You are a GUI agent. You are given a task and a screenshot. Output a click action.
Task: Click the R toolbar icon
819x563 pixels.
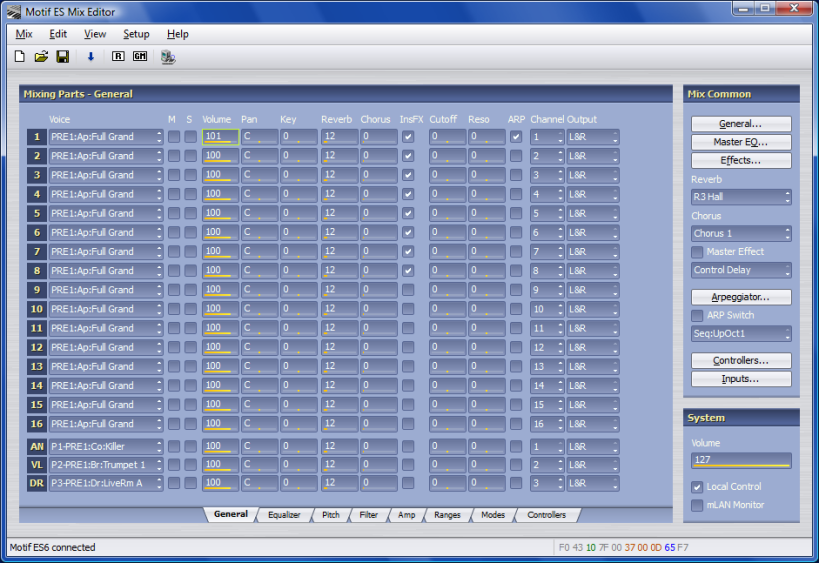coord(118,57)
